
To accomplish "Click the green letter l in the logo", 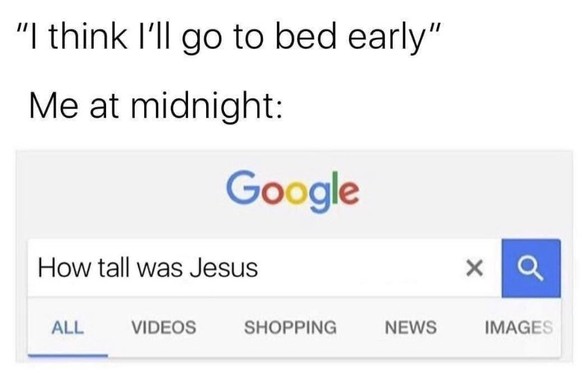I will click(x=335, y=188).
